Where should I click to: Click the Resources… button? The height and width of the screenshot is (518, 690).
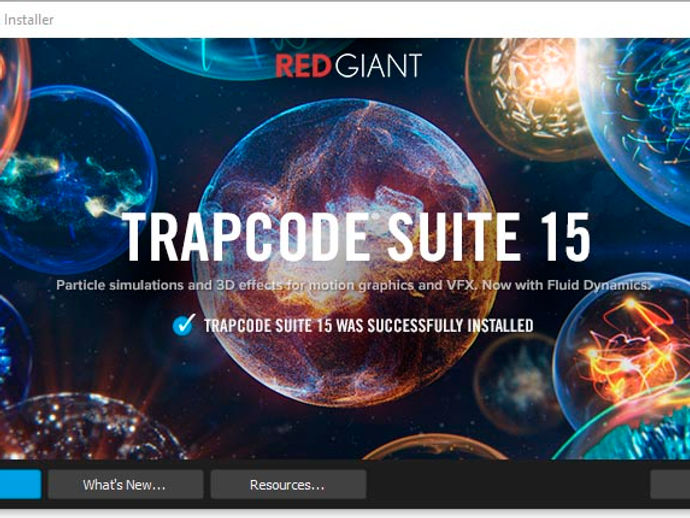click(288, 484)
